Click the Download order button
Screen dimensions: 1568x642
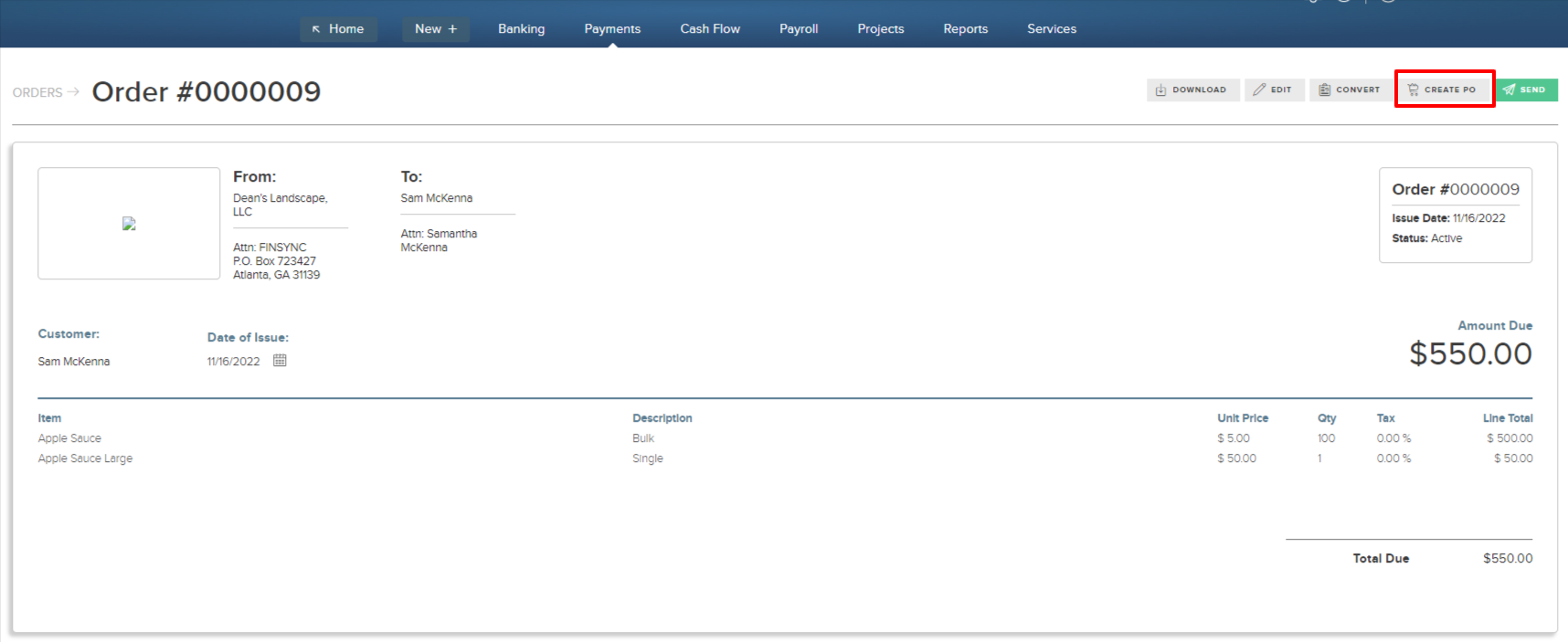pyautogui.click(x=1192, y=89)
